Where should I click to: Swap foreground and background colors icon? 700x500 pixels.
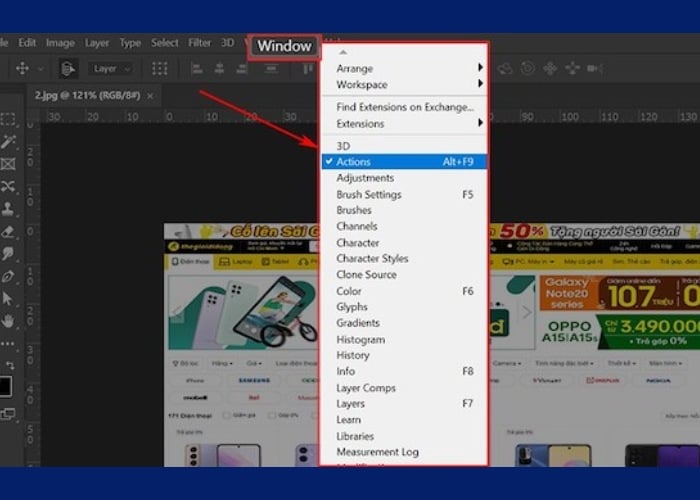10,365
